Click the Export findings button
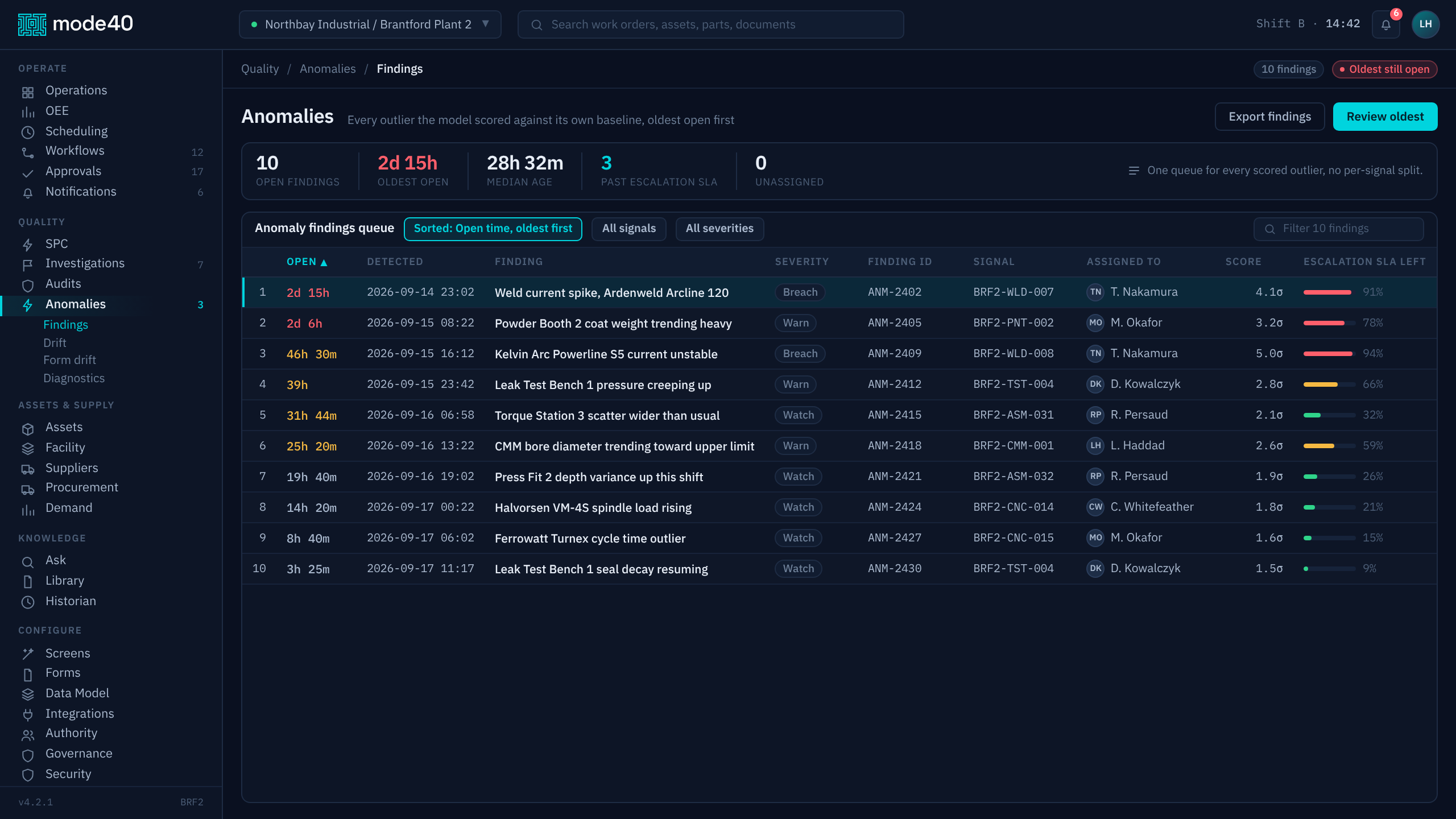The image size is (1456, 819). (x=1269, y=117)
